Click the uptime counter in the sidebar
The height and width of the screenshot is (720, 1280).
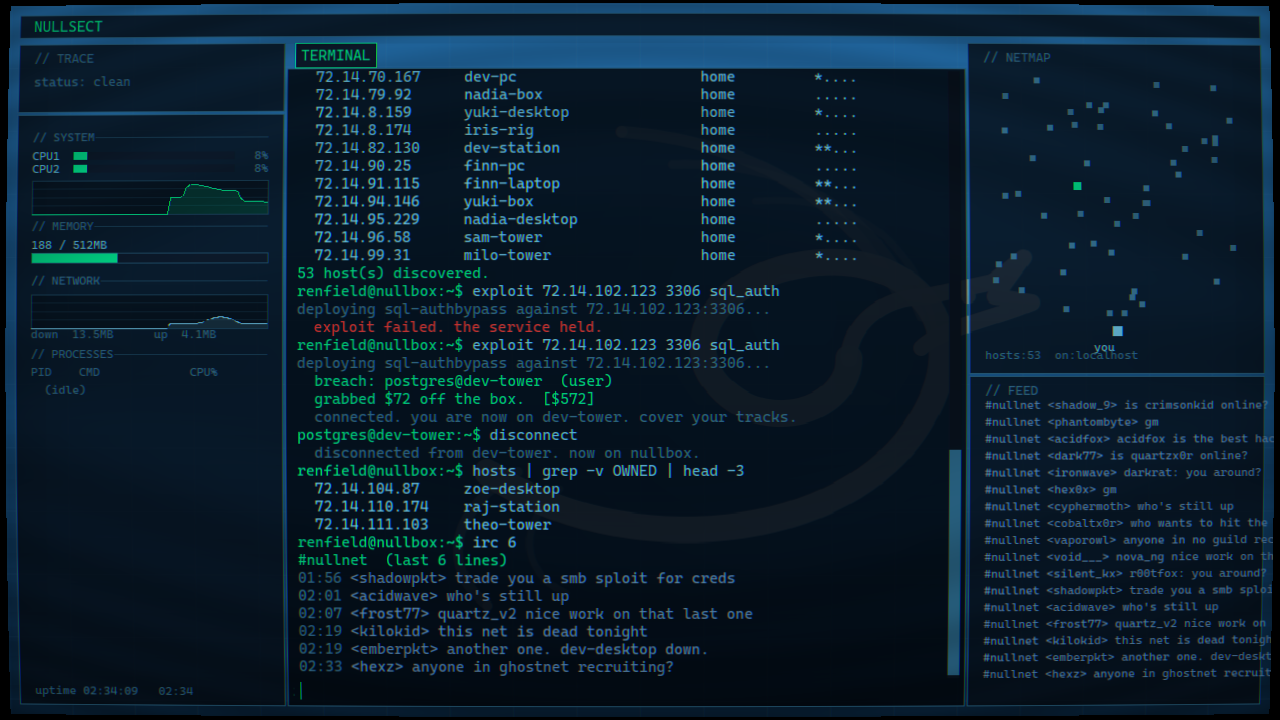pos(87,691)
